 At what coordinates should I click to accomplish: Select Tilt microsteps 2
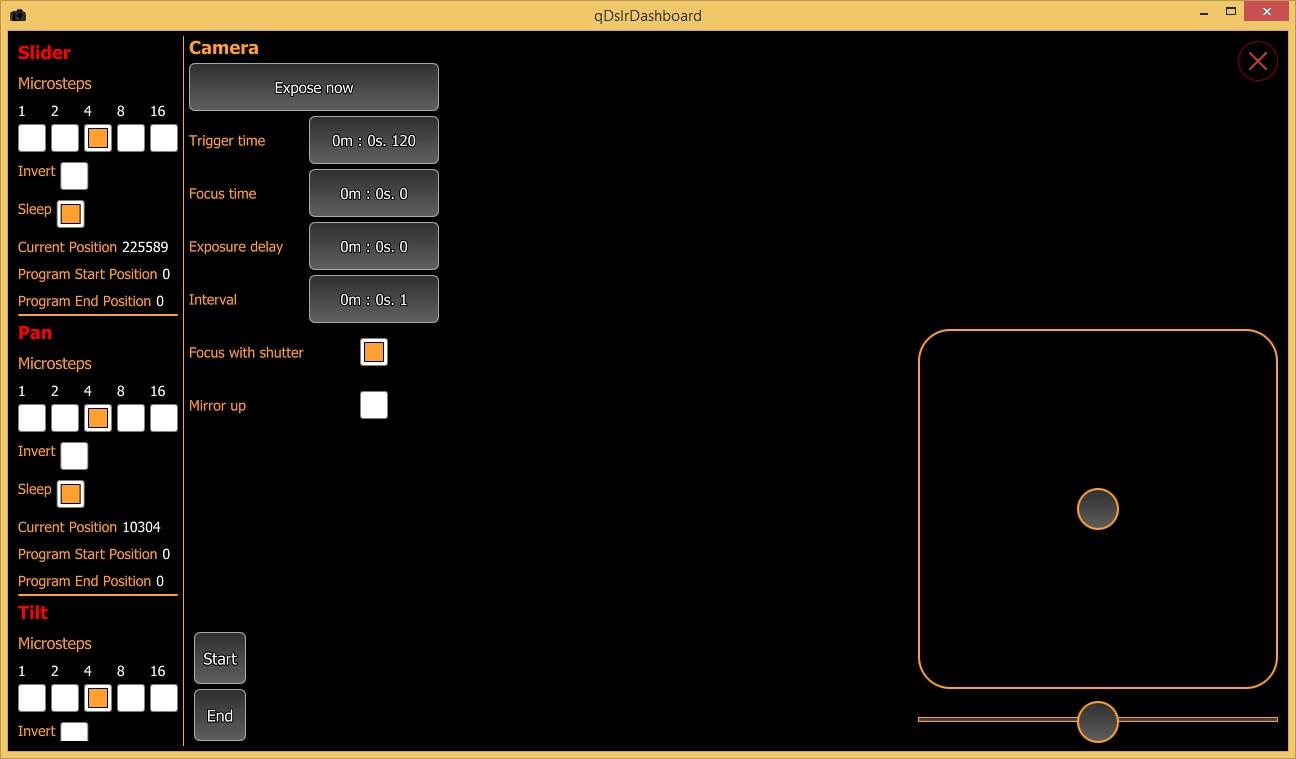point(65,698)
